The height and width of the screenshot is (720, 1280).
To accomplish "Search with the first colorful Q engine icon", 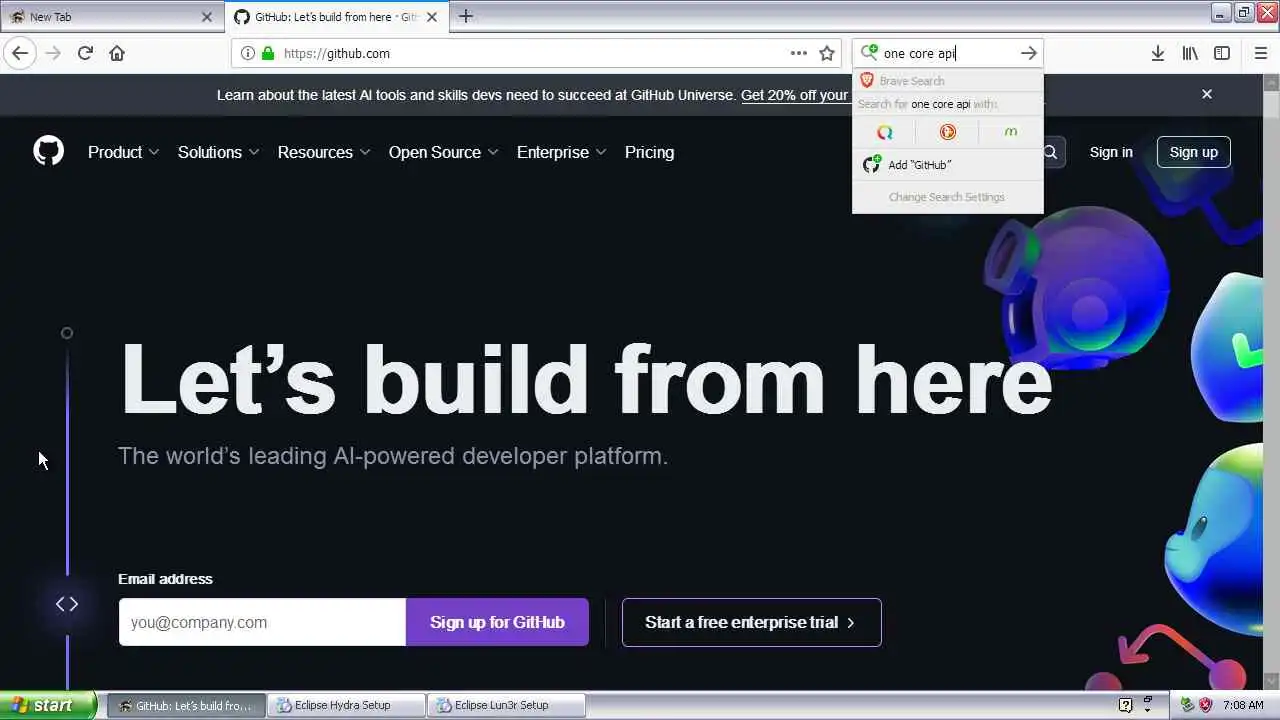I will coord(884,132).
